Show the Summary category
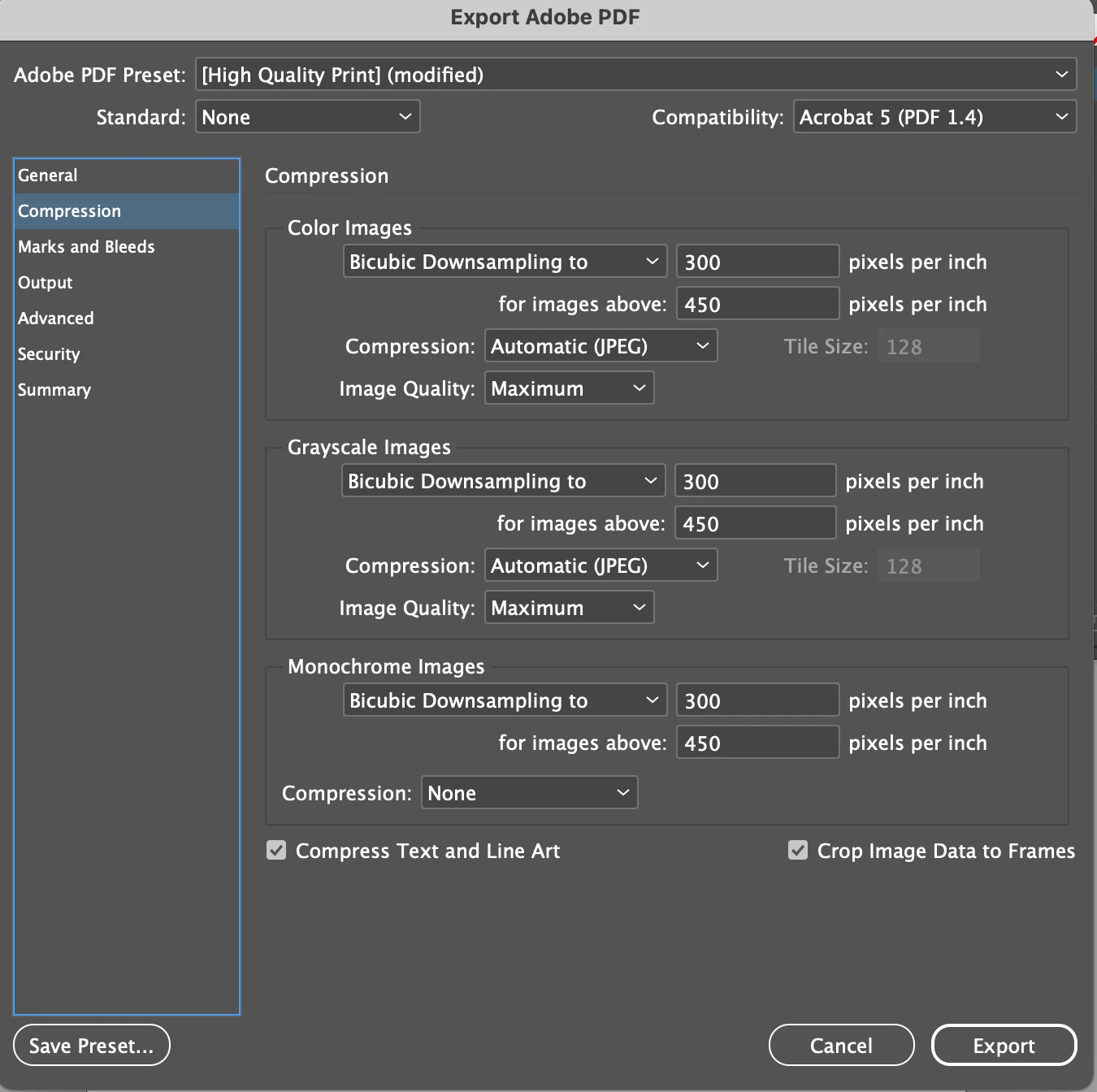Image resolution: width=1097 pixels, height=1092 pixels. pyautogui.click(x=127, y=390)
